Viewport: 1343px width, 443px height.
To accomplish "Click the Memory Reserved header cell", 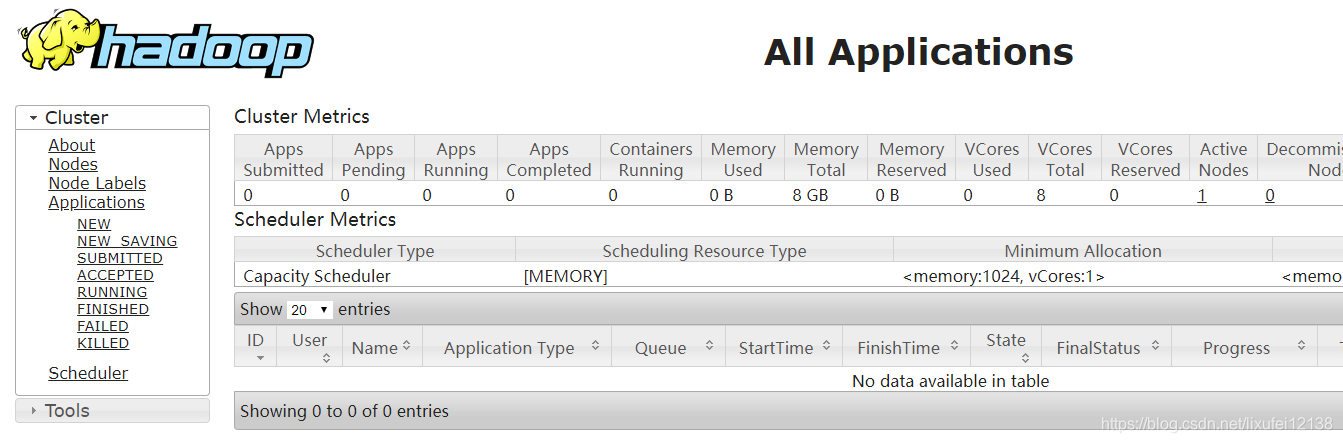I will (911, 159).
